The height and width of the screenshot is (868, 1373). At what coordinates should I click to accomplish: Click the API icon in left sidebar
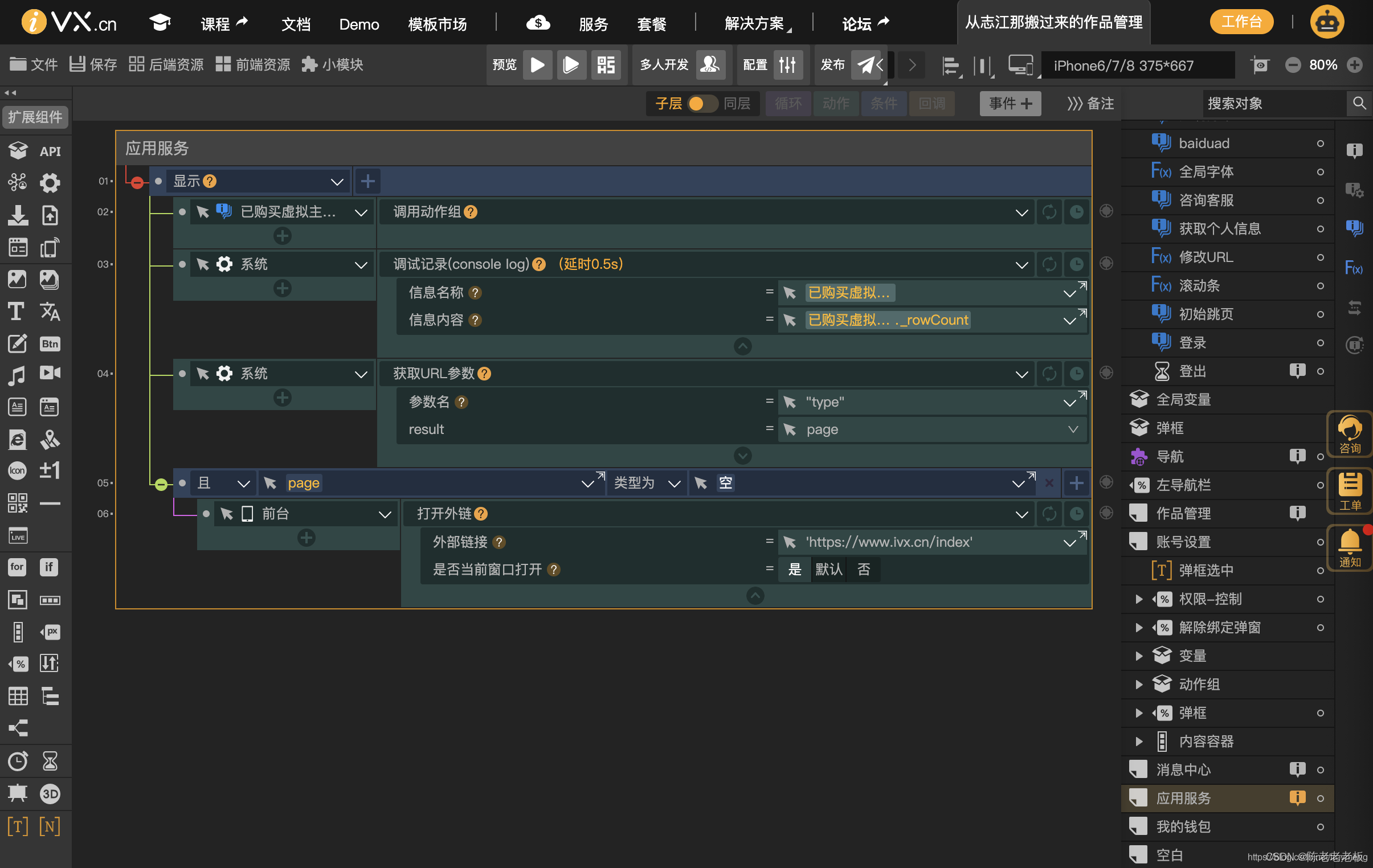click(x=50, y=150)
